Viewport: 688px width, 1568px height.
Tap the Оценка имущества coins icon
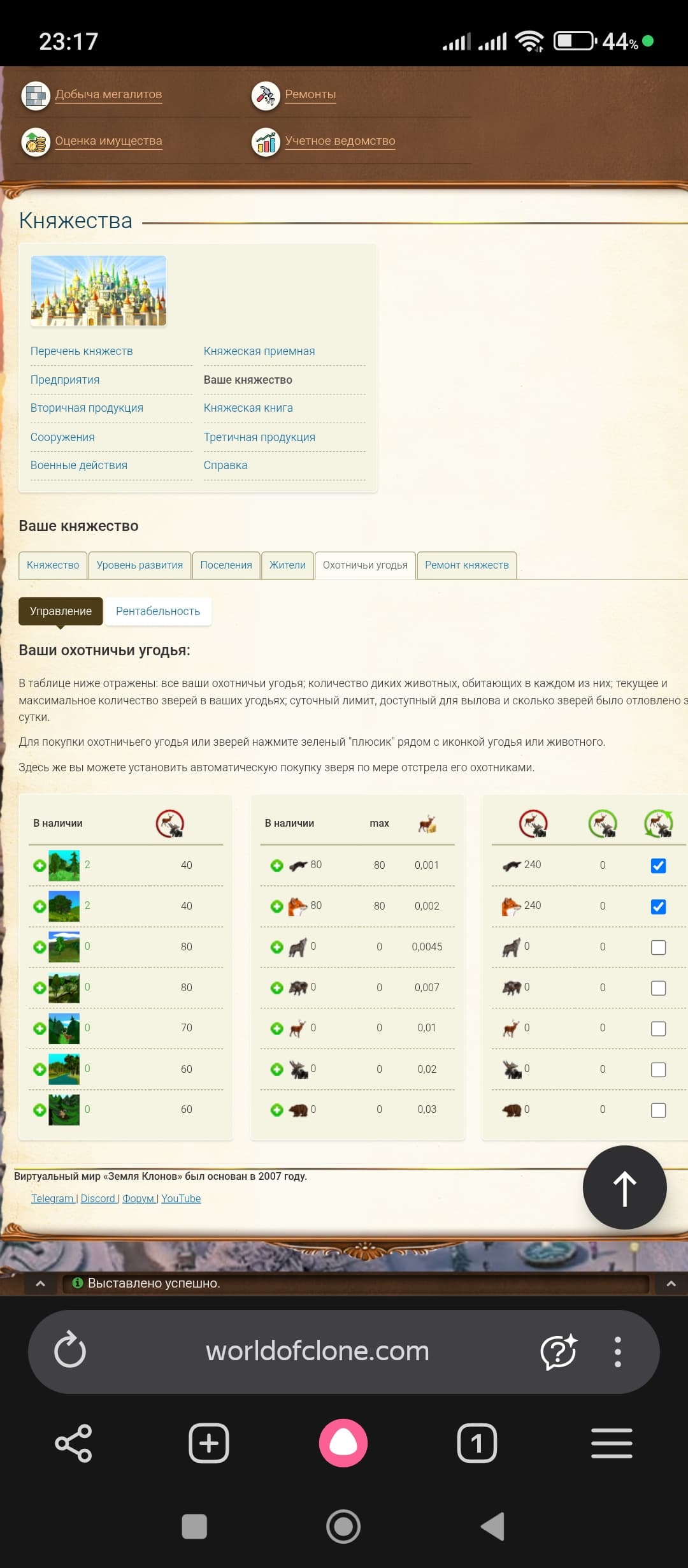tap(36, 142)
